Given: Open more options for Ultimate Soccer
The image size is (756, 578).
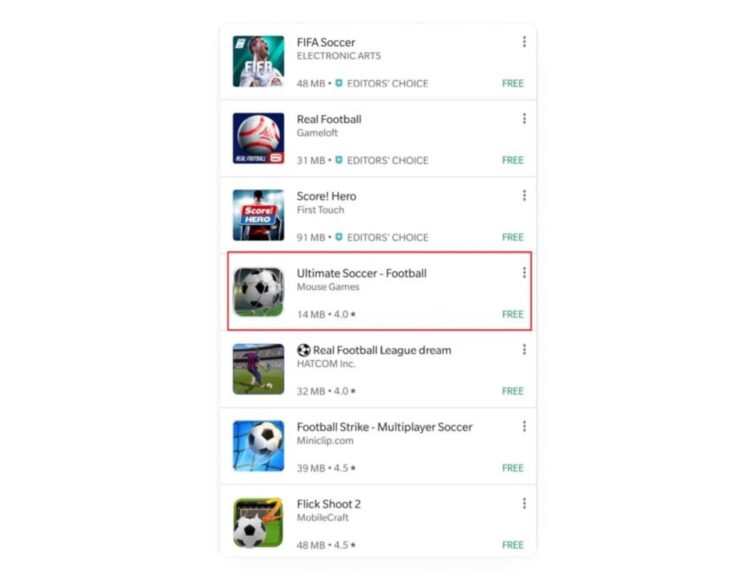Looking at the screenshot, I should tap(524, 272).
